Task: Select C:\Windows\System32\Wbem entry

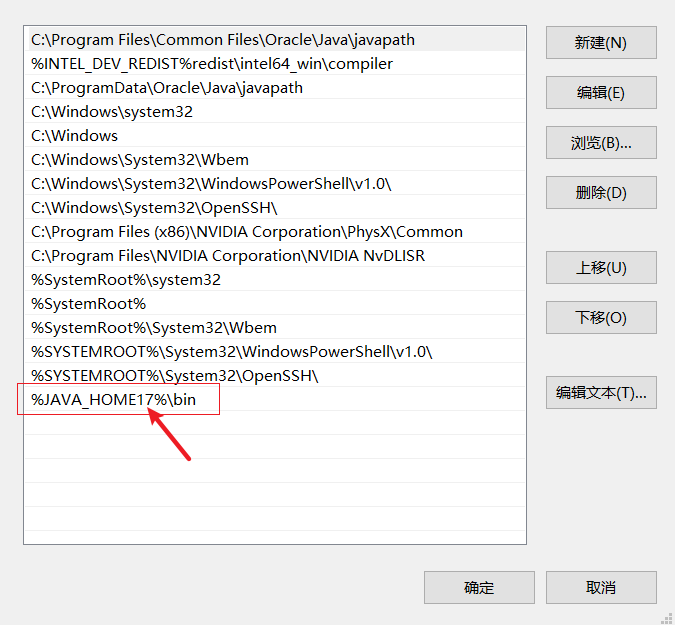Action: (x=275, y=160)
